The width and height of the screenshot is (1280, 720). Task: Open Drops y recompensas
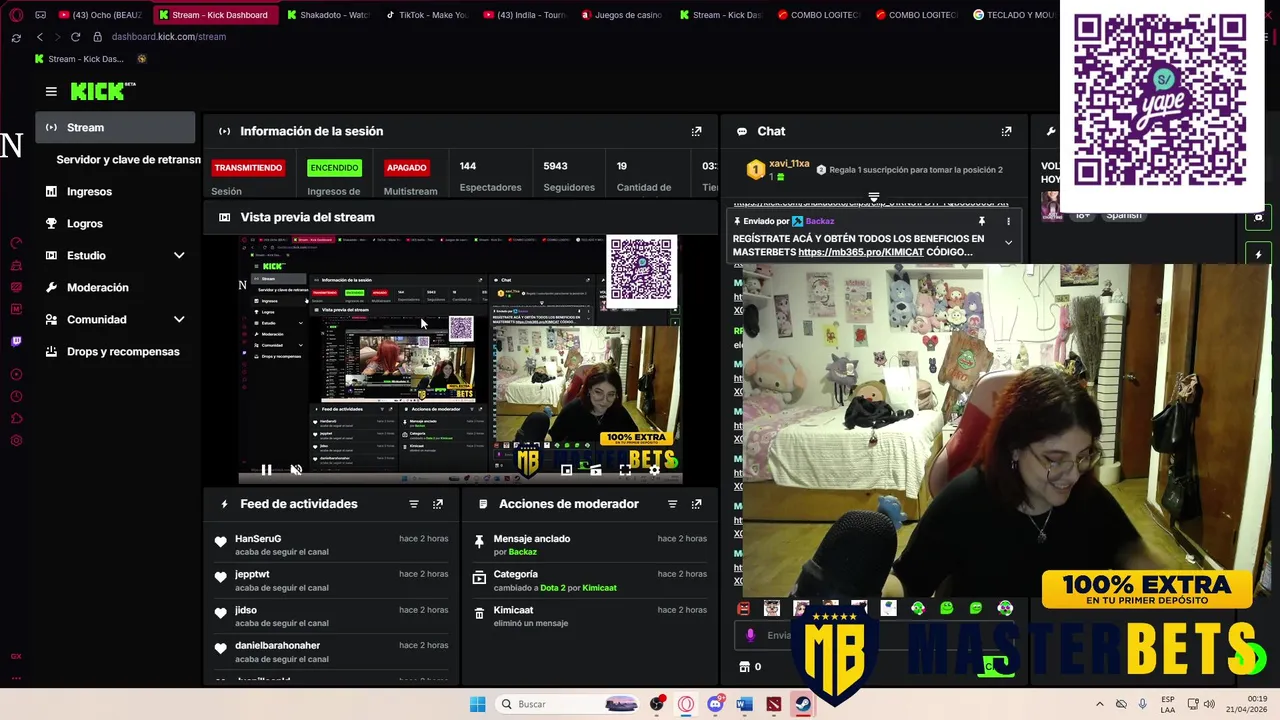115,351
